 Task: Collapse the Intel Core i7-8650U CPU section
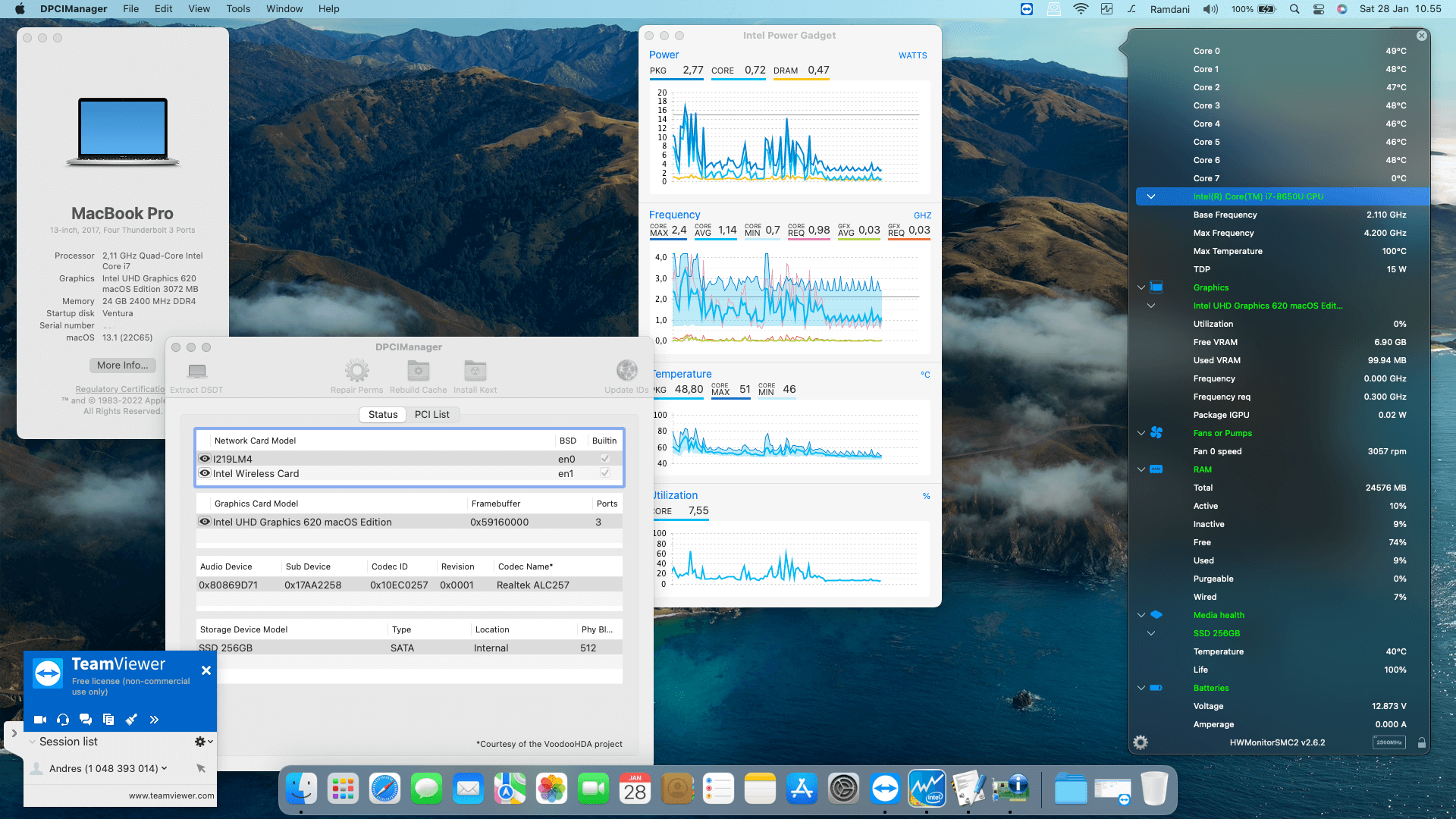1151,196
